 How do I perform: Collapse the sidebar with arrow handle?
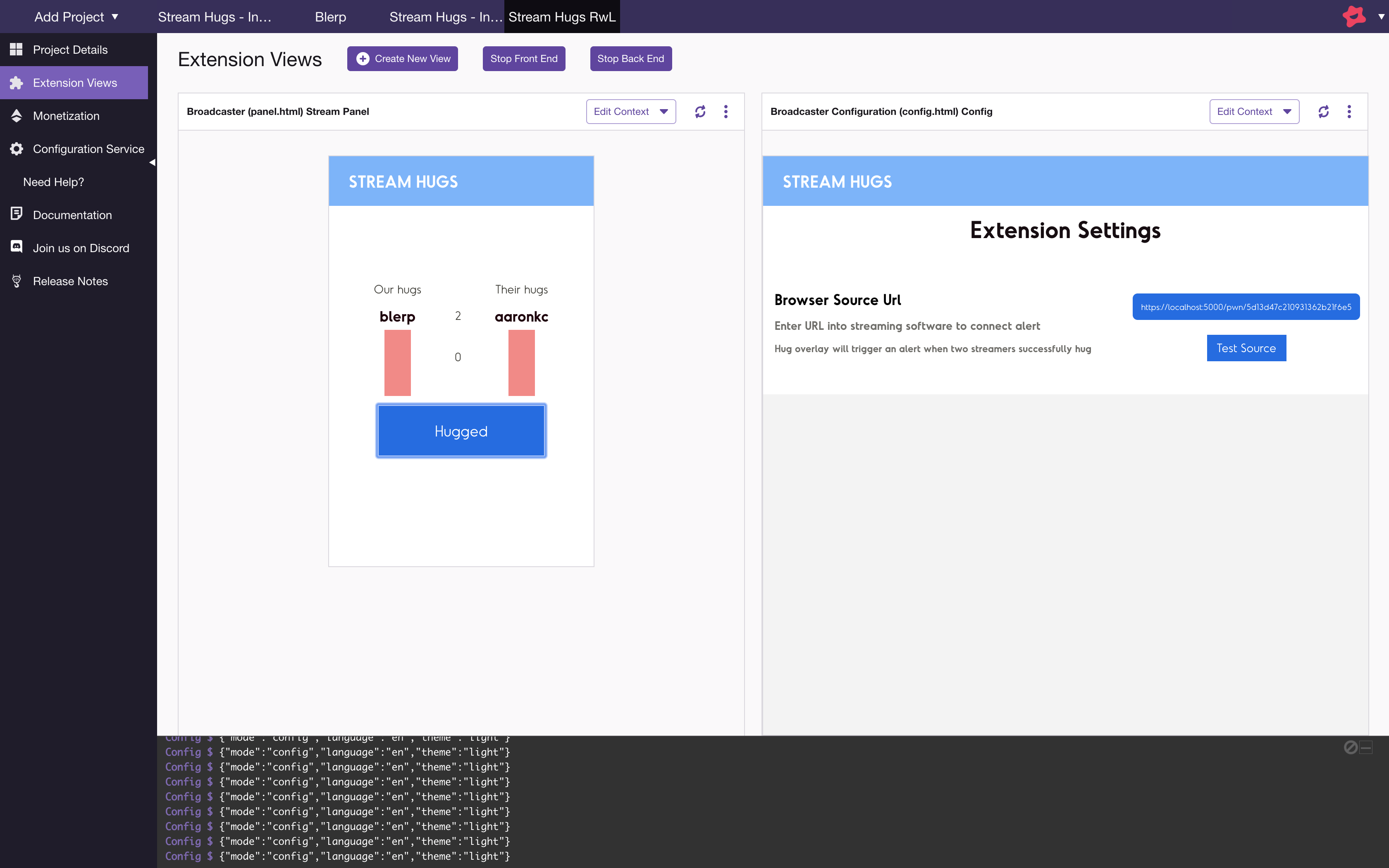point(152,162)
